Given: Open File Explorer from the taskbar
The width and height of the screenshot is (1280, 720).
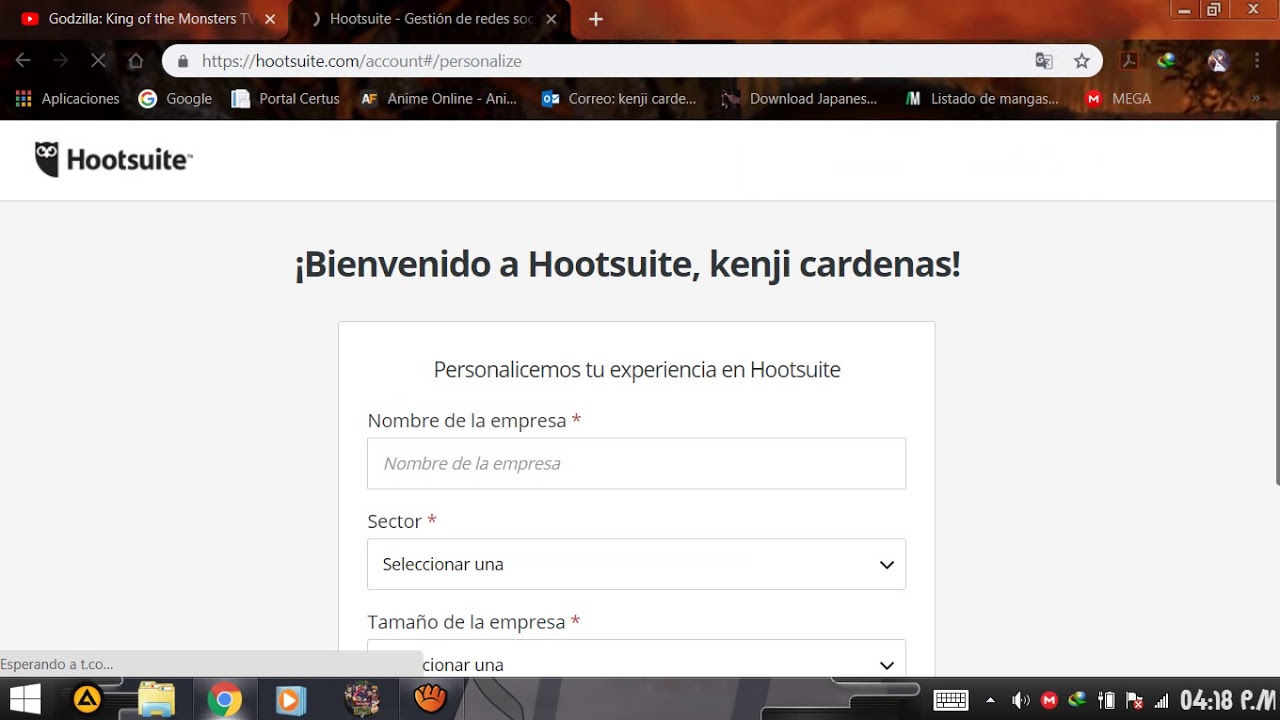Looking at the screenshot, I should (x=157, y=699).
